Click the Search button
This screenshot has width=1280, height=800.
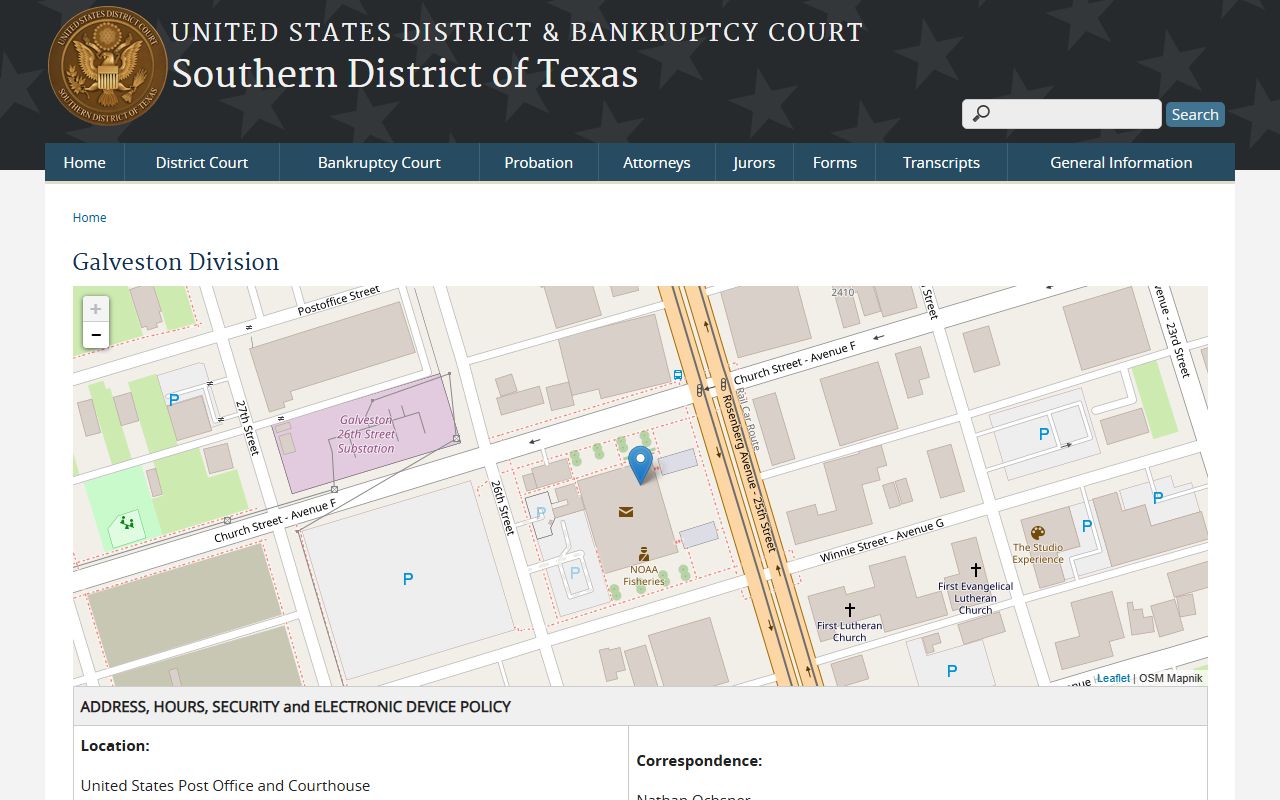(1195, 115)
